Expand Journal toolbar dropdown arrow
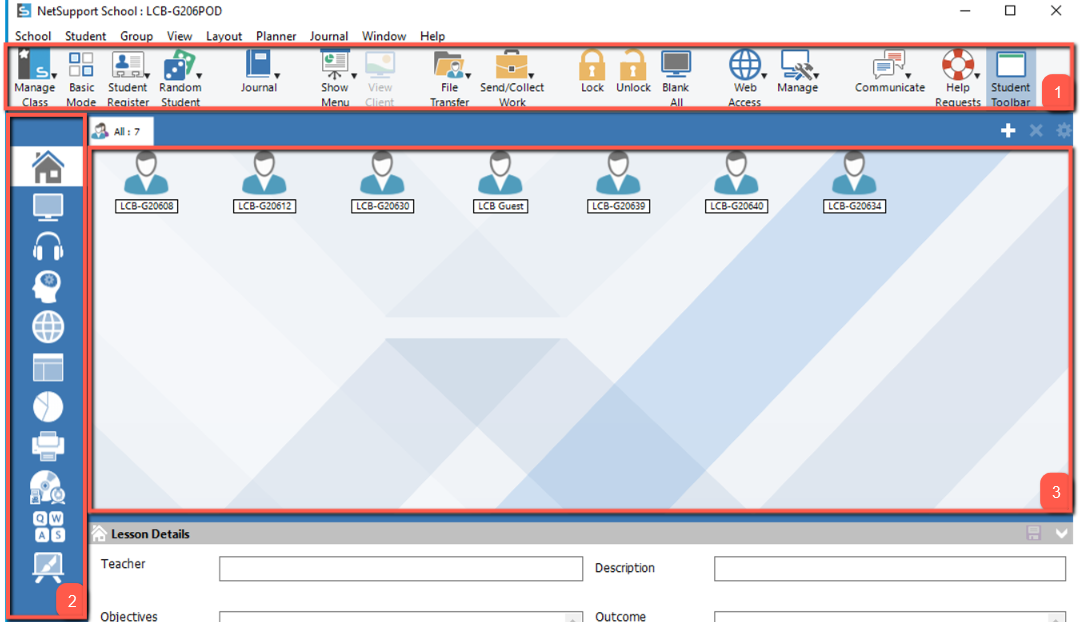 277,76
